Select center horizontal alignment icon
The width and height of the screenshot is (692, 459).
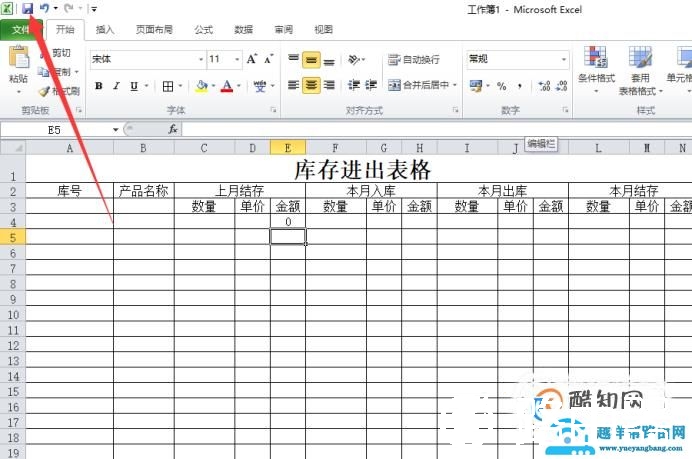(311, 85)
